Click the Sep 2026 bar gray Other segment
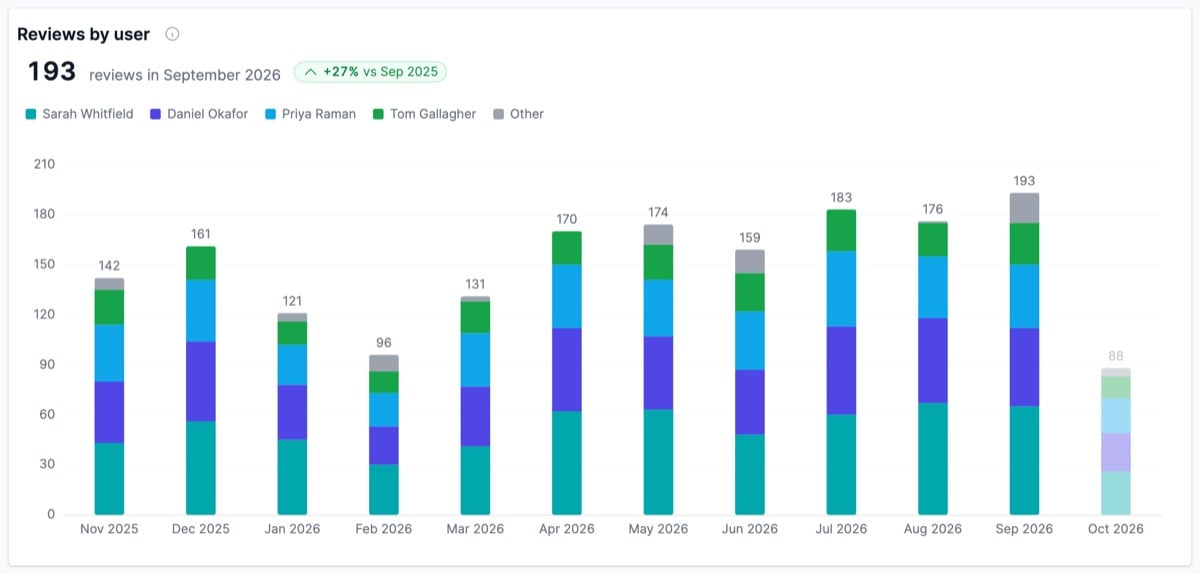The height and width of the screenshot is (574, 1200). pos(1024,208)
